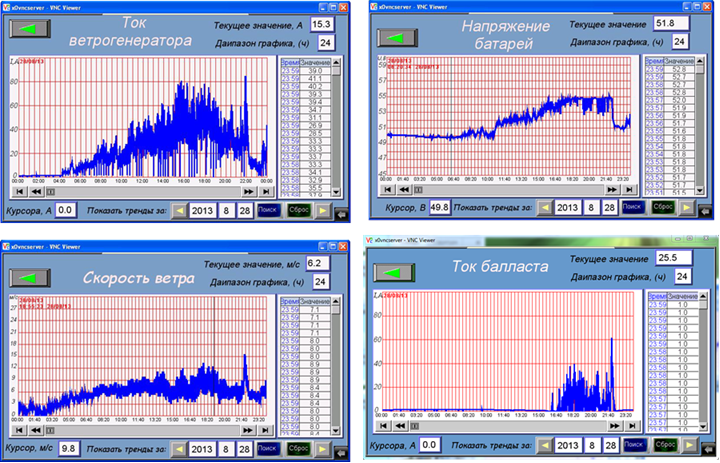
Task: Click table scroll-up arrow in Ток балласта window
Action: tap(703, 296)
